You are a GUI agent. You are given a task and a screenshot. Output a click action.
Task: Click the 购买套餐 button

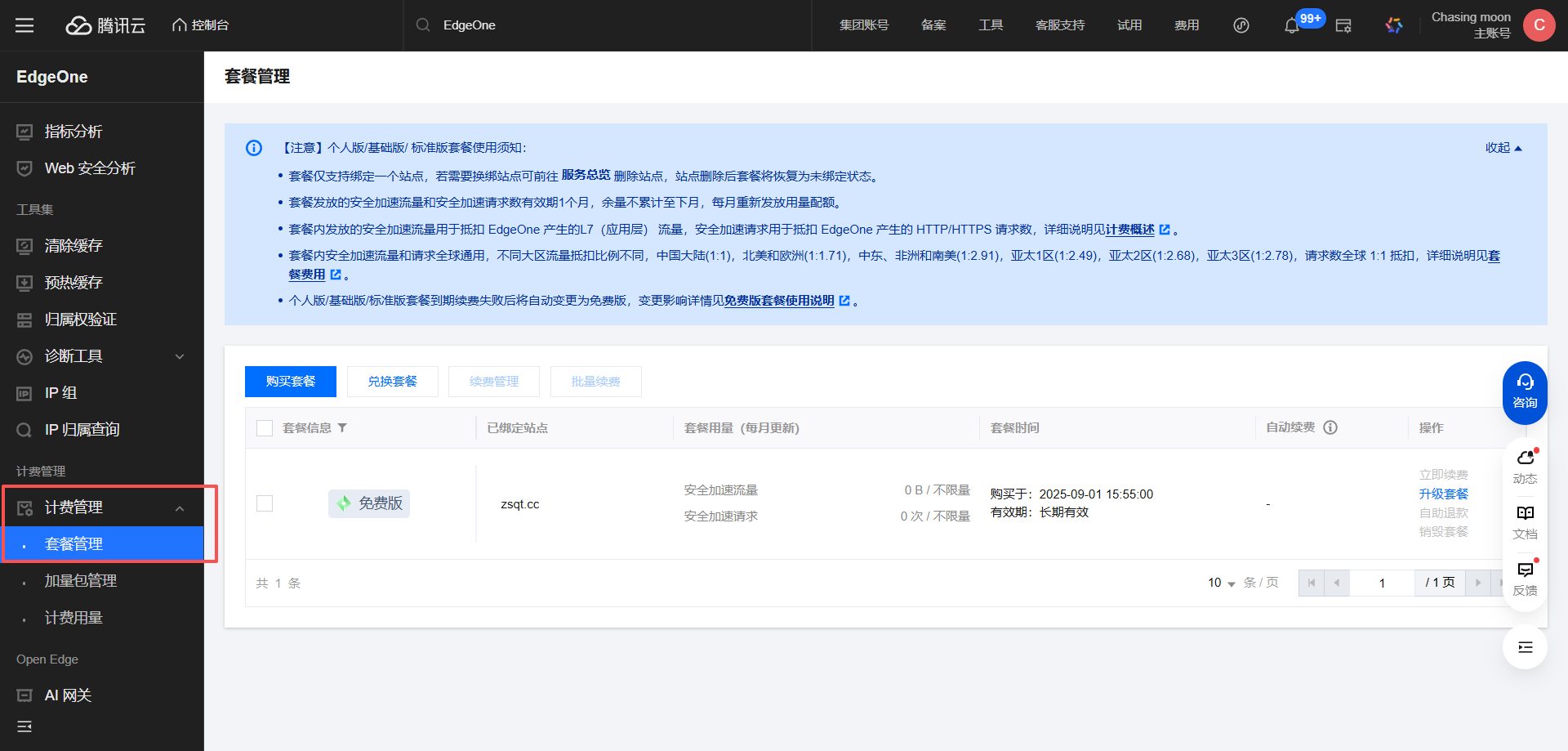pos(291,382)
